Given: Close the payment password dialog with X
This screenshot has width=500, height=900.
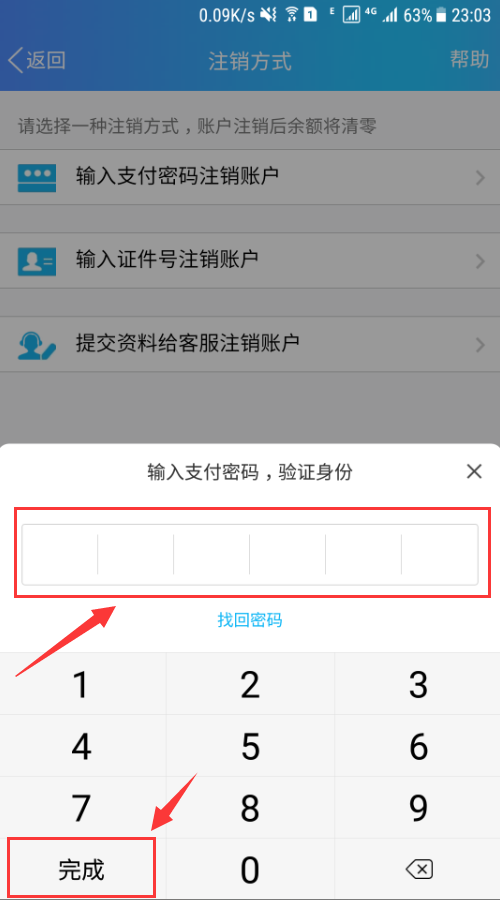Looking at the screenshot, I should coord(474,472).
